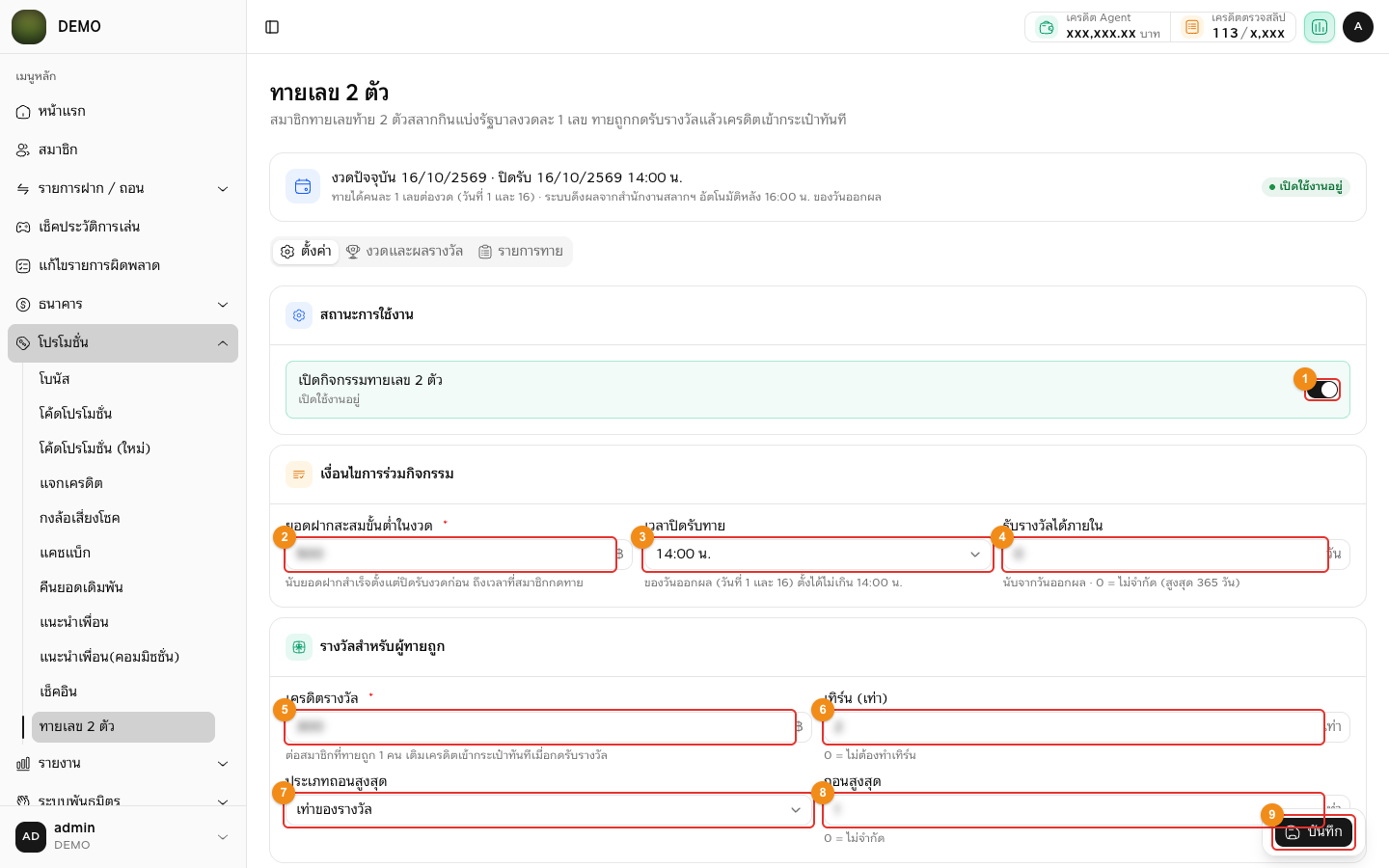Open แคชแบ็ก submenu item
1389x868 pixels.
click(123, 553)
